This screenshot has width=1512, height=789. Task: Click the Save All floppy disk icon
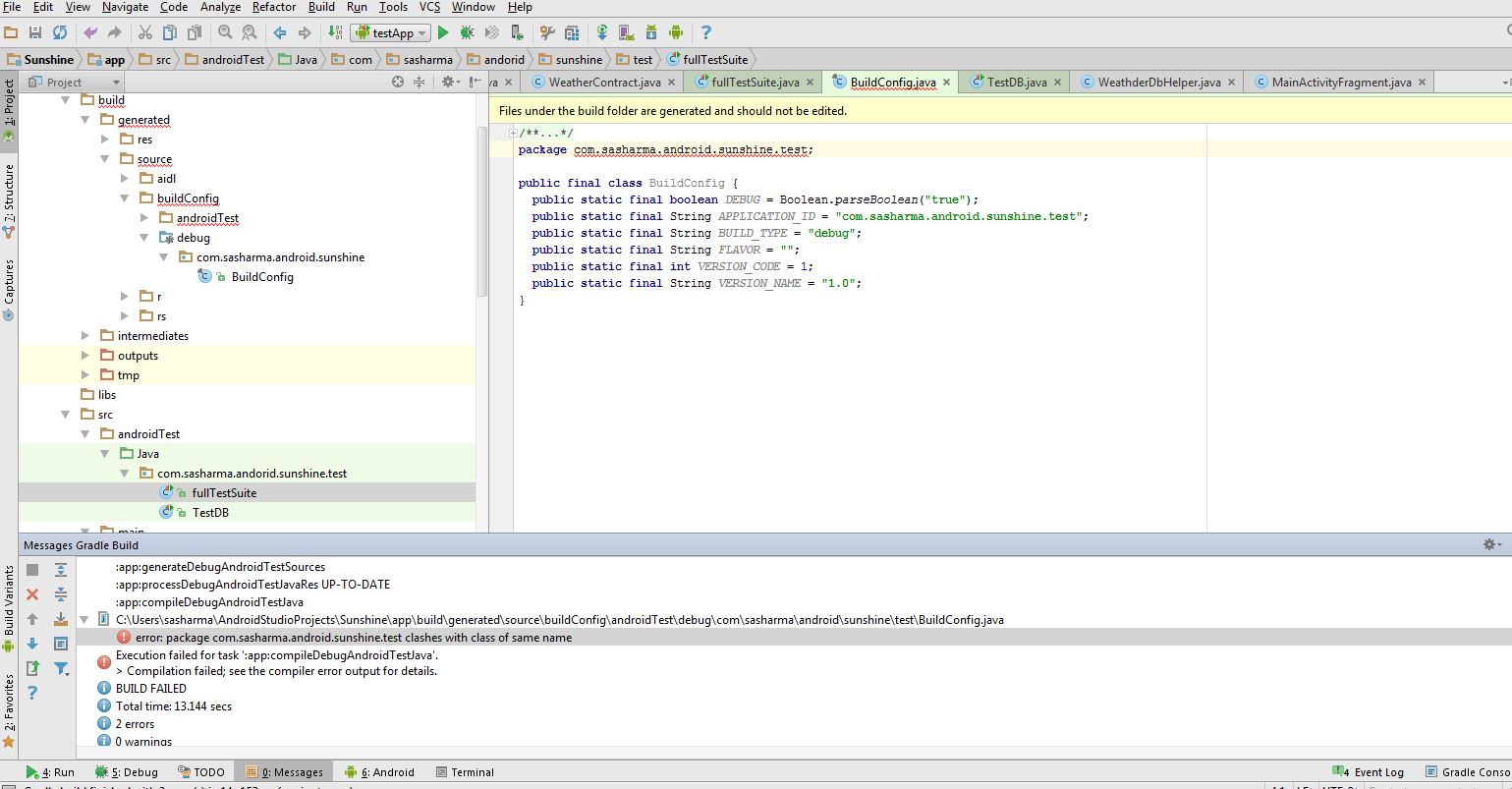[35, 32]
